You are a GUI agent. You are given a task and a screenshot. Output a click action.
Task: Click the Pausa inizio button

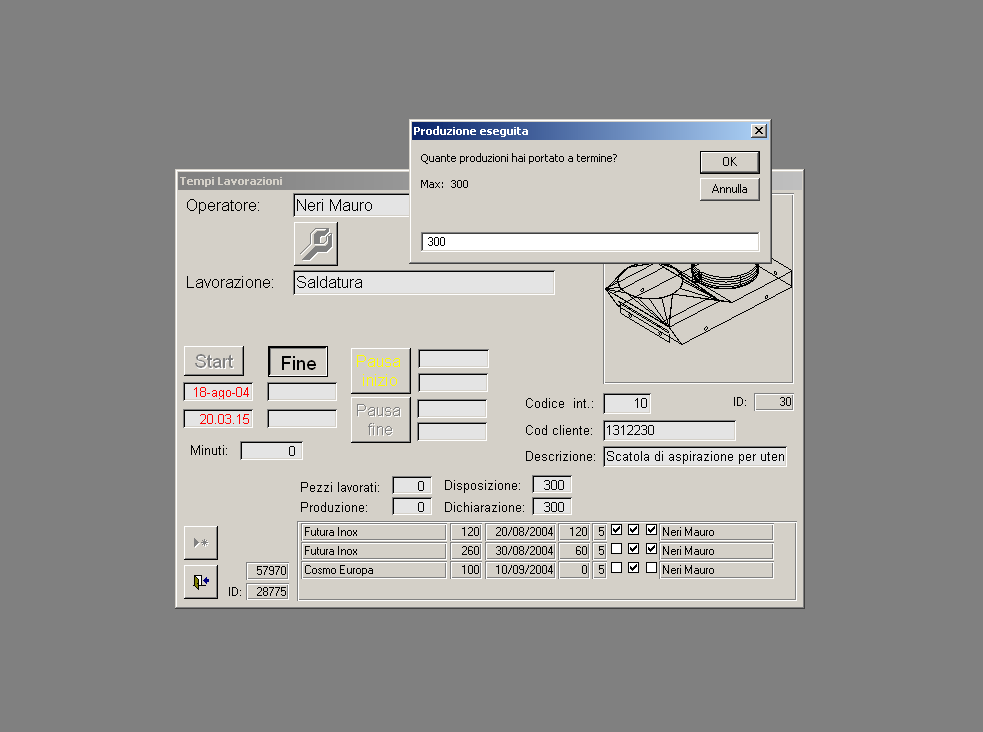pyautogui.click(x=380, y=370)
